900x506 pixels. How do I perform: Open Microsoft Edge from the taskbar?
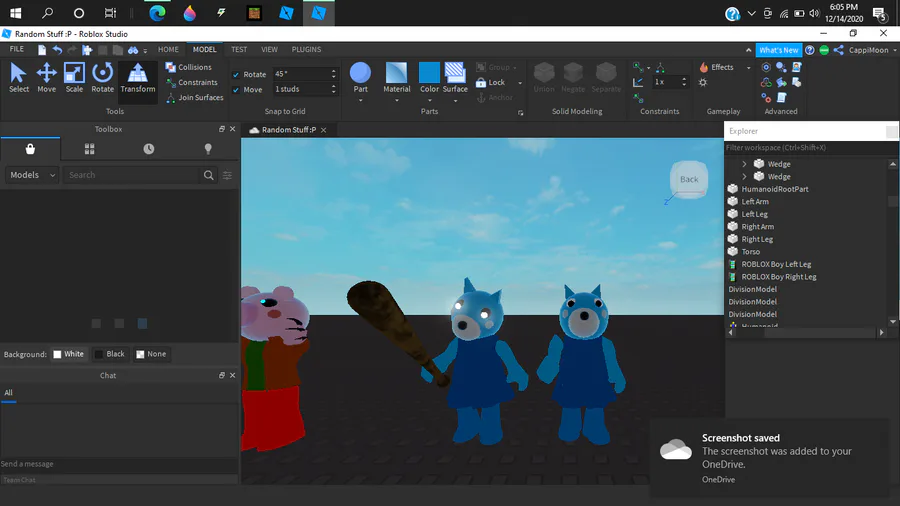(x=157, y=13)
